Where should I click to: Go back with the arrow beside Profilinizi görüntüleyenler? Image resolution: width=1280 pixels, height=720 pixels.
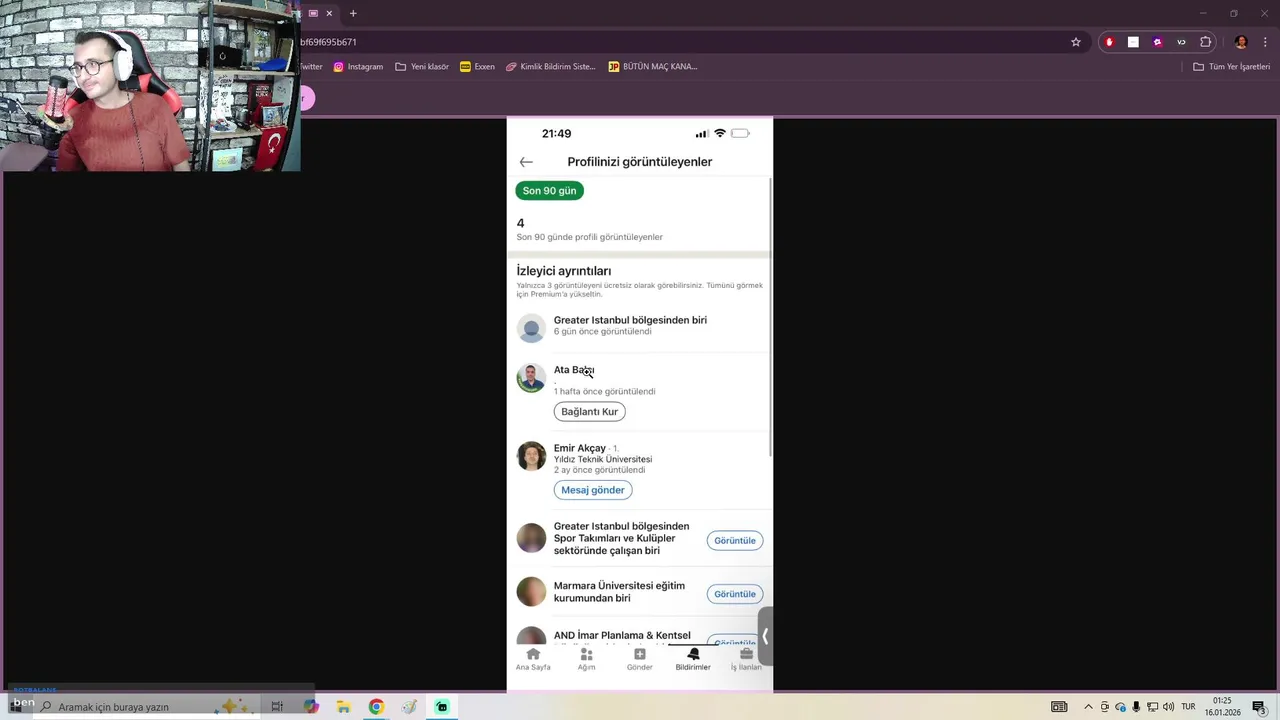(526, 162)
